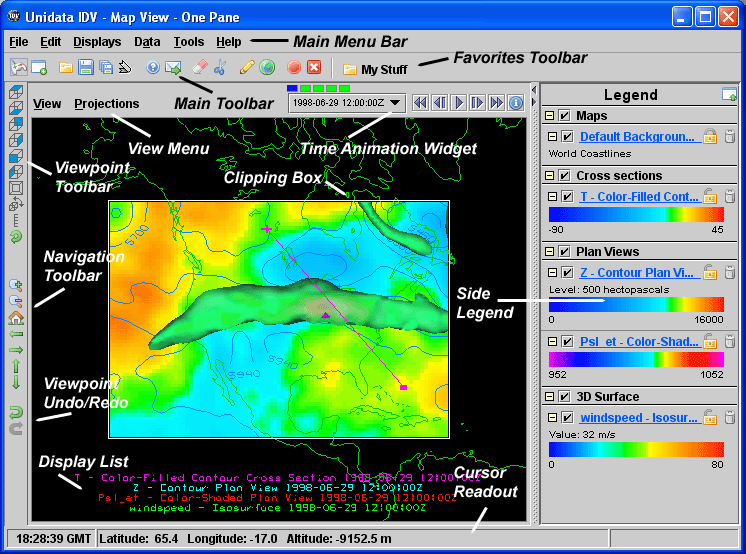The image size is (746, 554).
Task: Click the eraser icon in main toolbar
Action: (x=197, y=68)
